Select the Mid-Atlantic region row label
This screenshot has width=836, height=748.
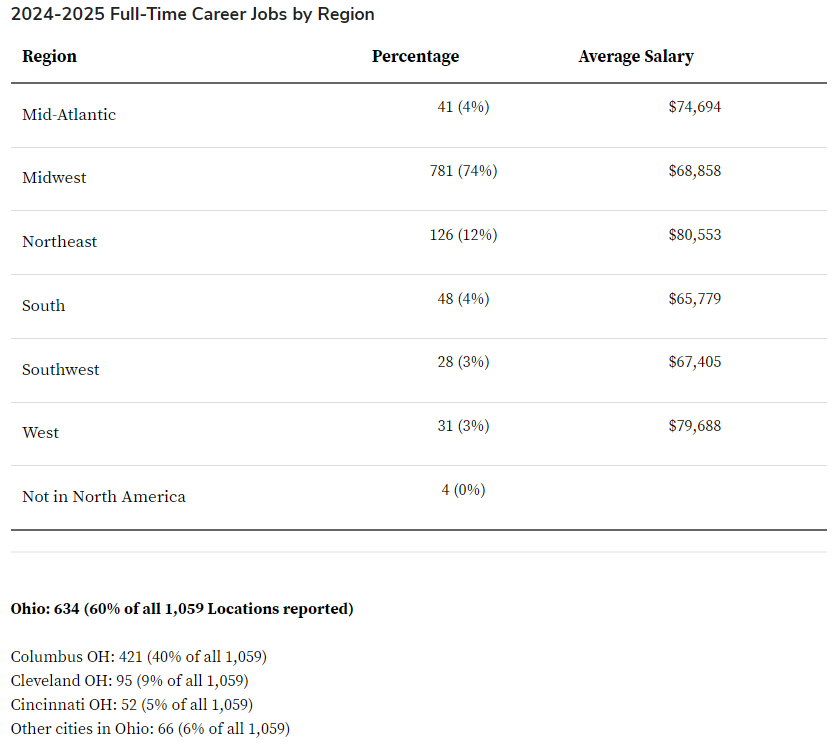[69, 115]
